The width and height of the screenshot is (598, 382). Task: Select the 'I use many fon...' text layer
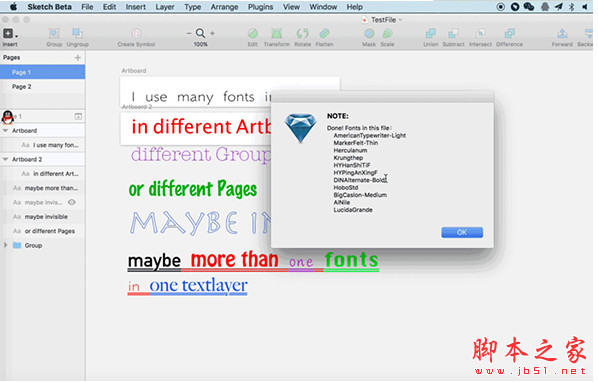coord(42,145)
